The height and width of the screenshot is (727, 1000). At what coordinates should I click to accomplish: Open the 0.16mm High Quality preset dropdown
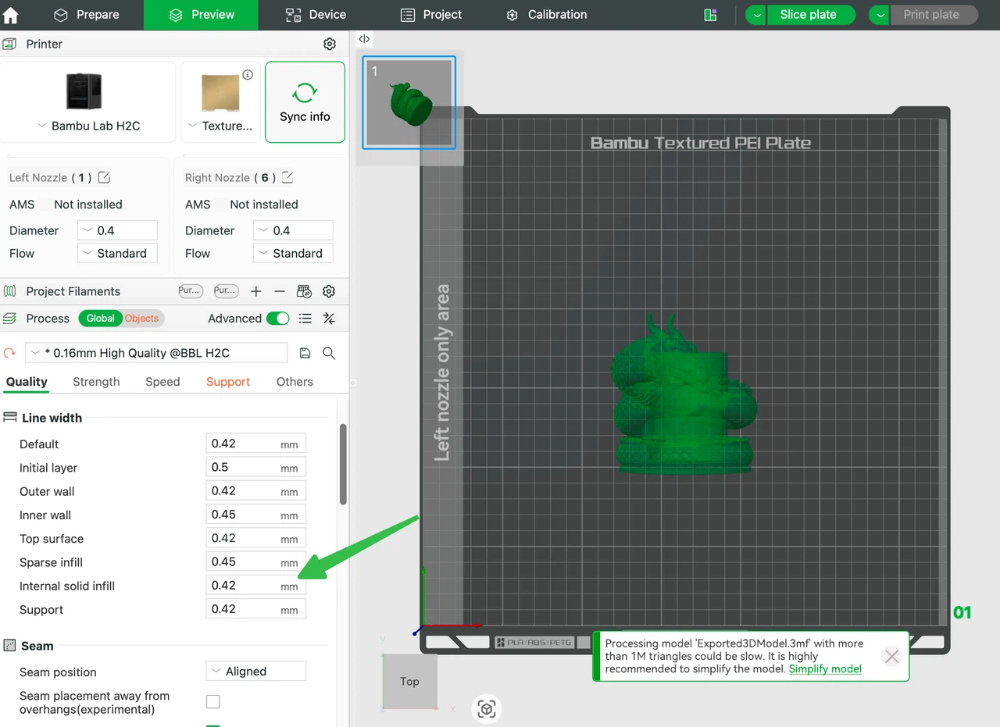[156, 353]
